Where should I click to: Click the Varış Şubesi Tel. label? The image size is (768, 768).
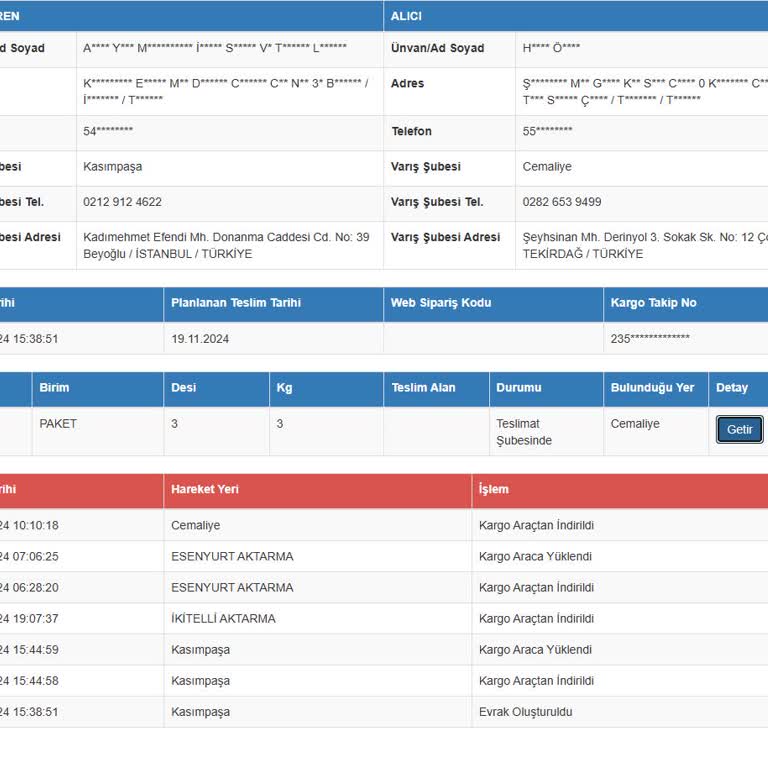click(x=437, y=202)
